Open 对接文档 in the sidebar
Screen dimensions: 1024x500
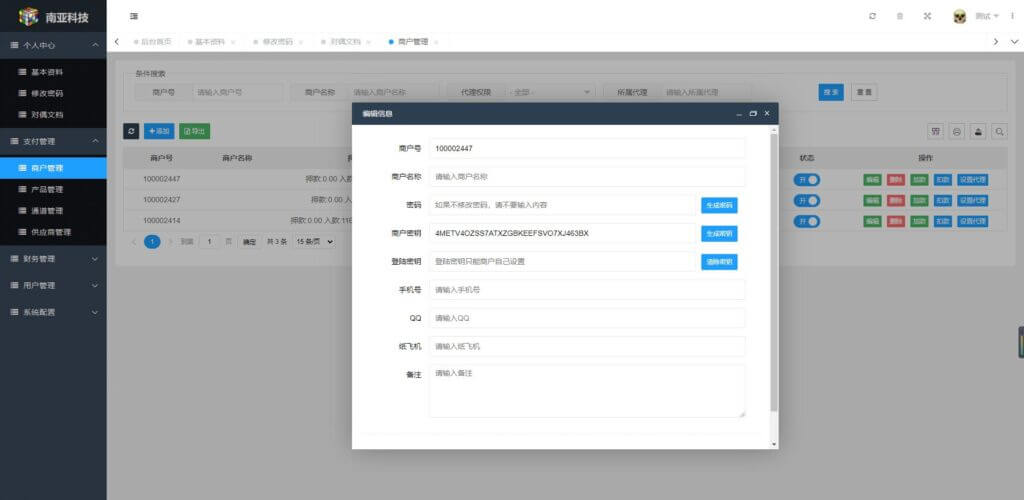point(53,114)
